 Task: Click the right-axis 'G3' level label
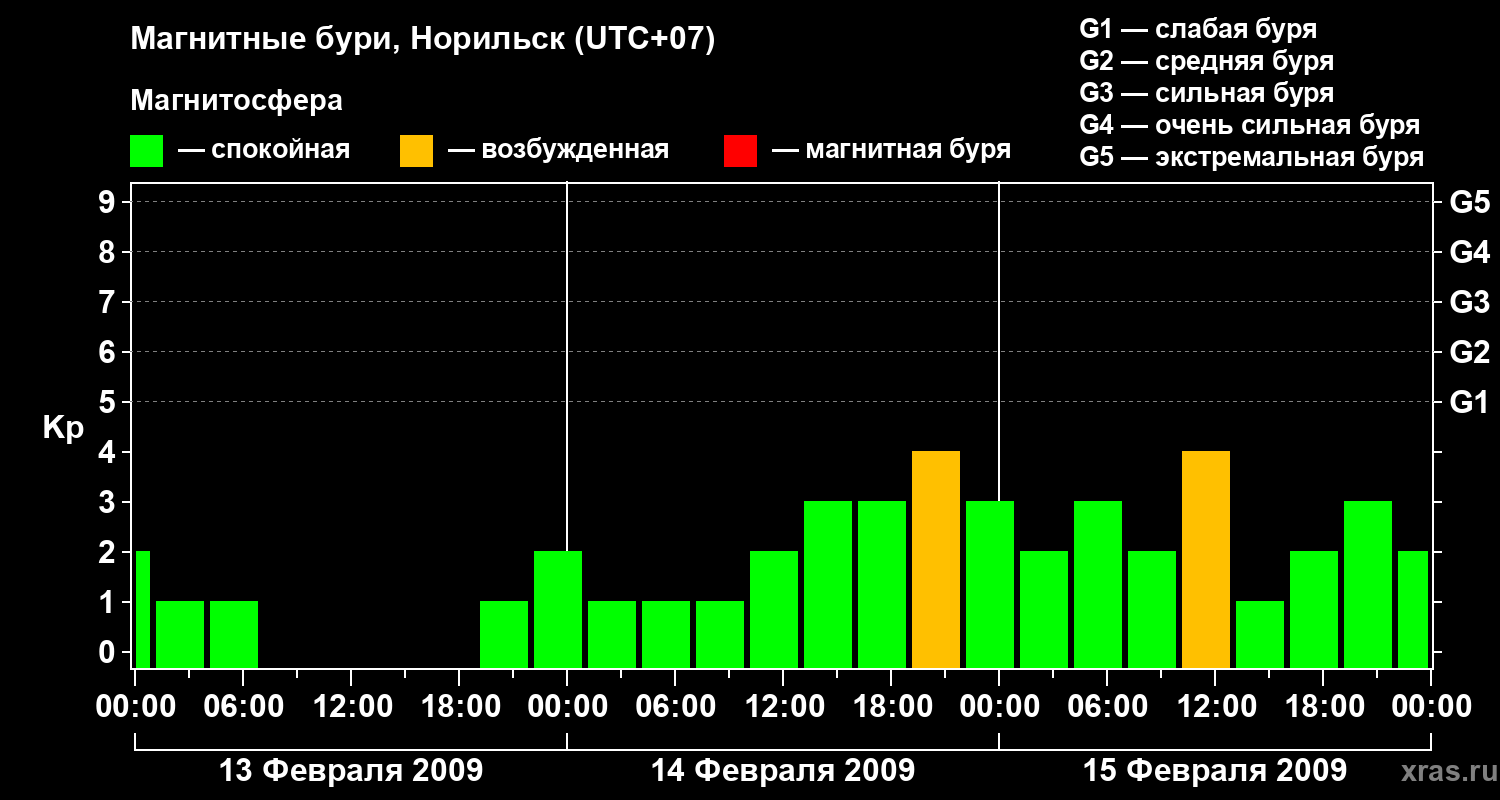tap(1469, 303)
